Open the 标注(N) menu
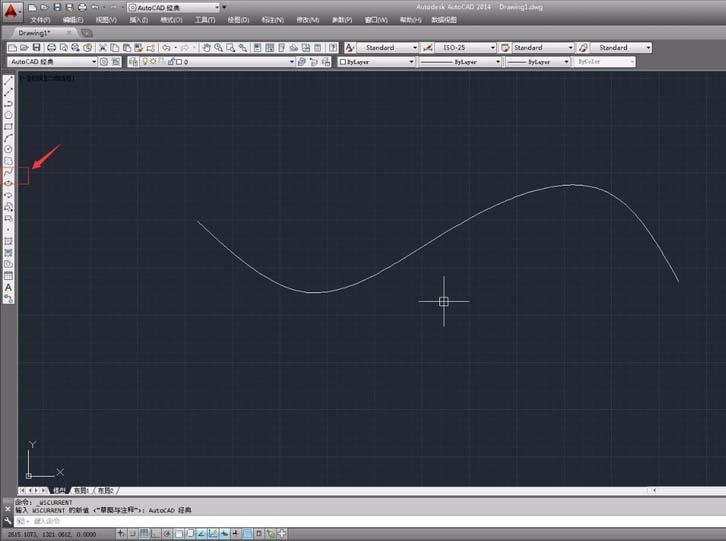The width and height of the screenshot is (726, 541). 273,20
